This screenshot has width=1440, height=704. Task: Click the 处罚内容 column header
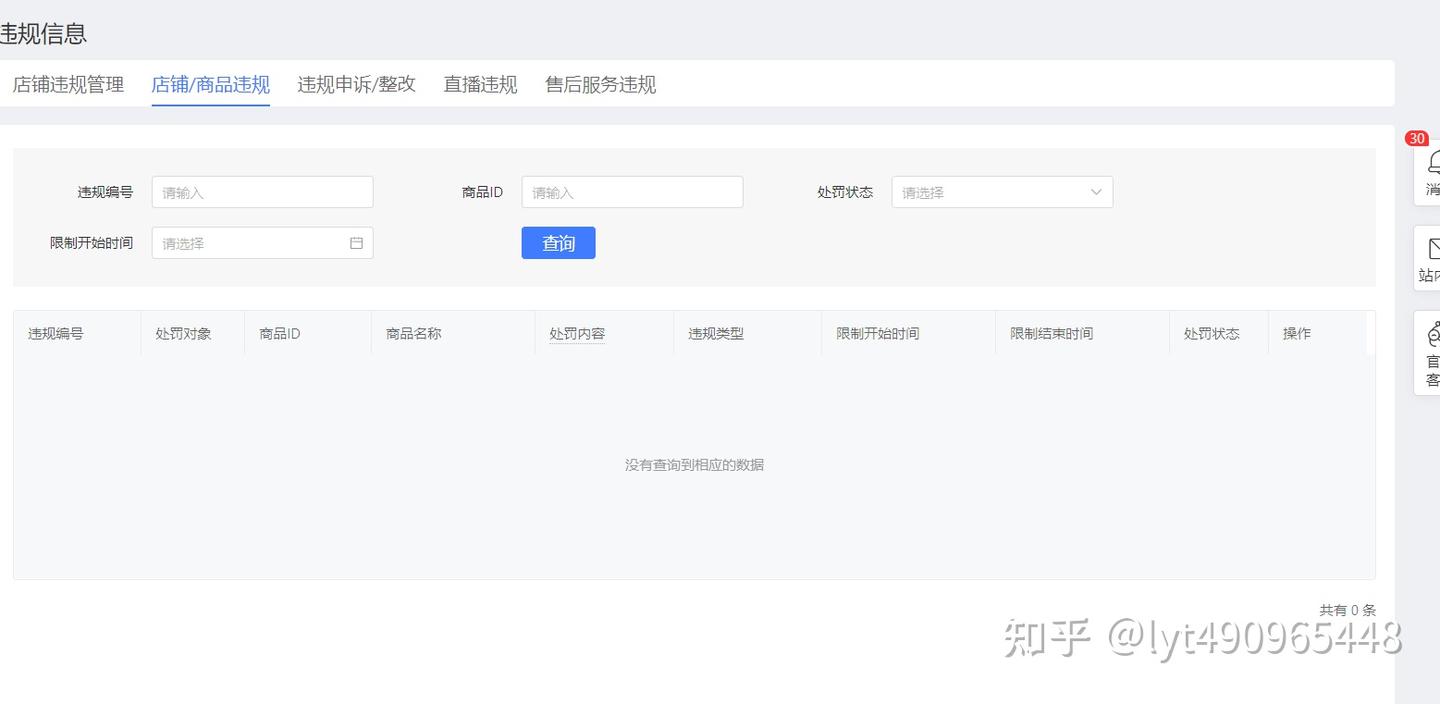[577, 334]
